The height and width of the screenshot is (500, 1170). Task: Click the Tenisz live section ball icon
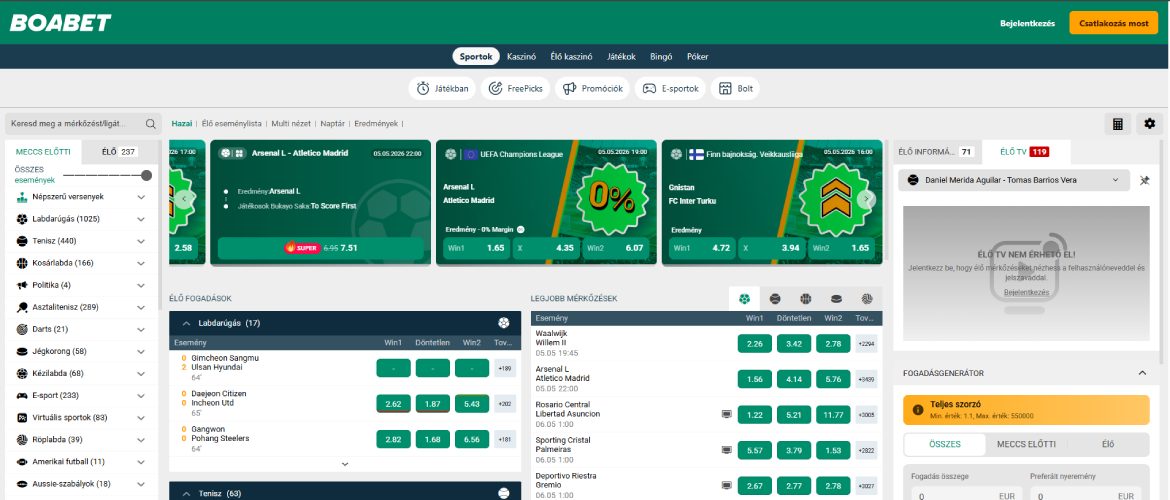(504, 493)
